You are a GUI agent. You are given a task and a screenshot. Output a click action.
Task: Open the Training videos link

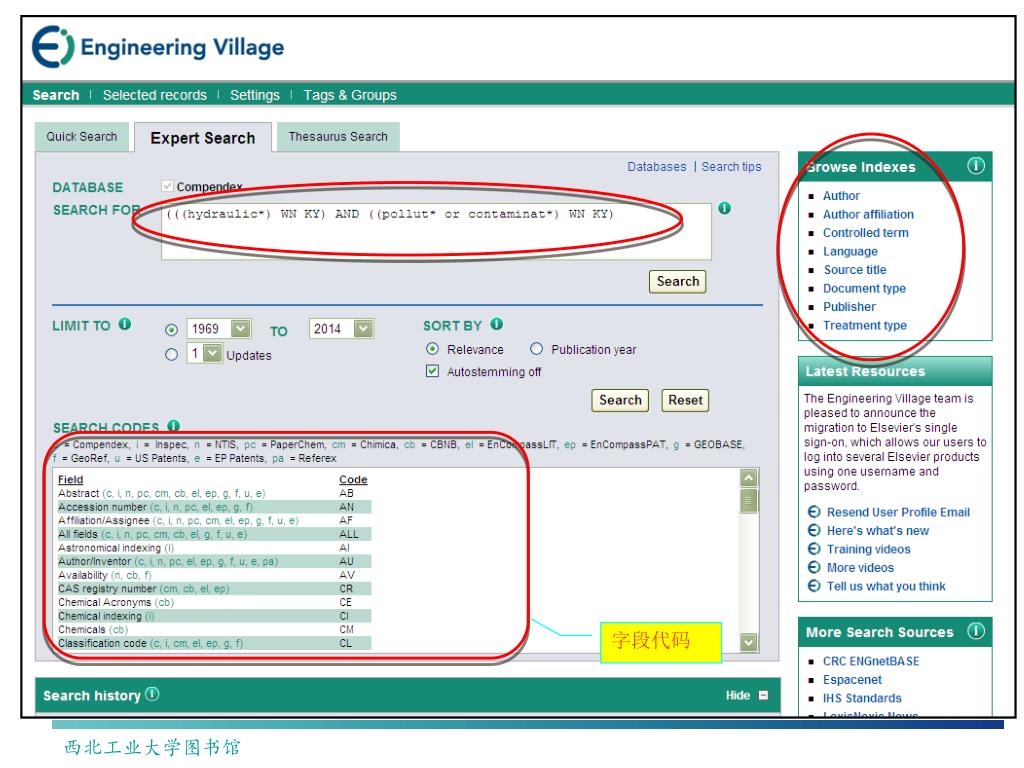(x=869, y=549)
